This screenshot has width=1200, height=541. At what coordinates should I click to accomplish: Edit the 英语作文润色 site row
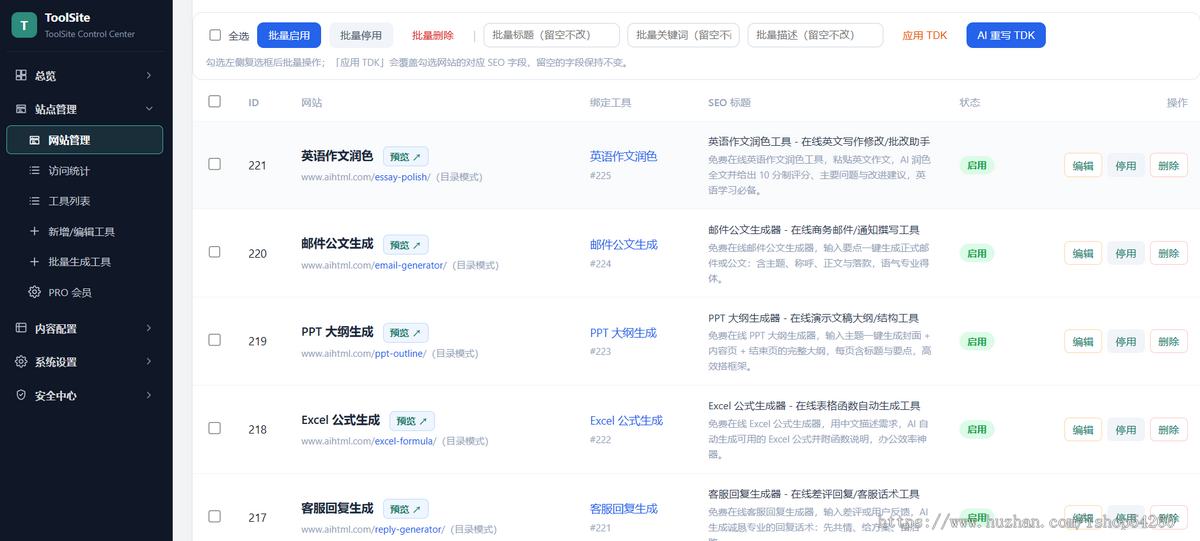click(x=1083, y=165)
